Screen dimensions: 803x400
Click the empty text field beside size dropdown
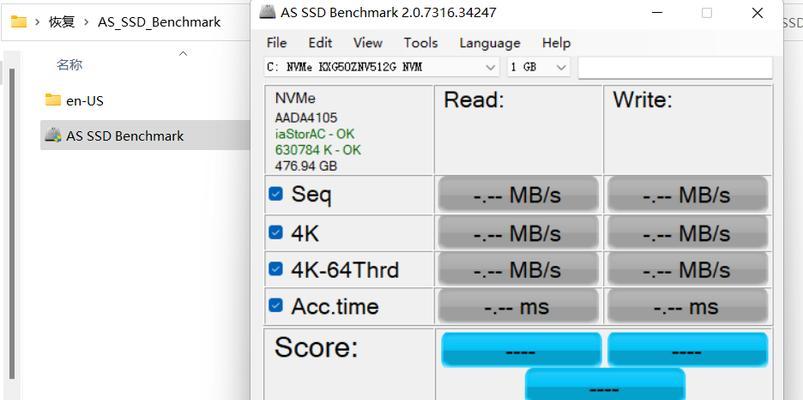pyautogui.click(x=675, y=68)
